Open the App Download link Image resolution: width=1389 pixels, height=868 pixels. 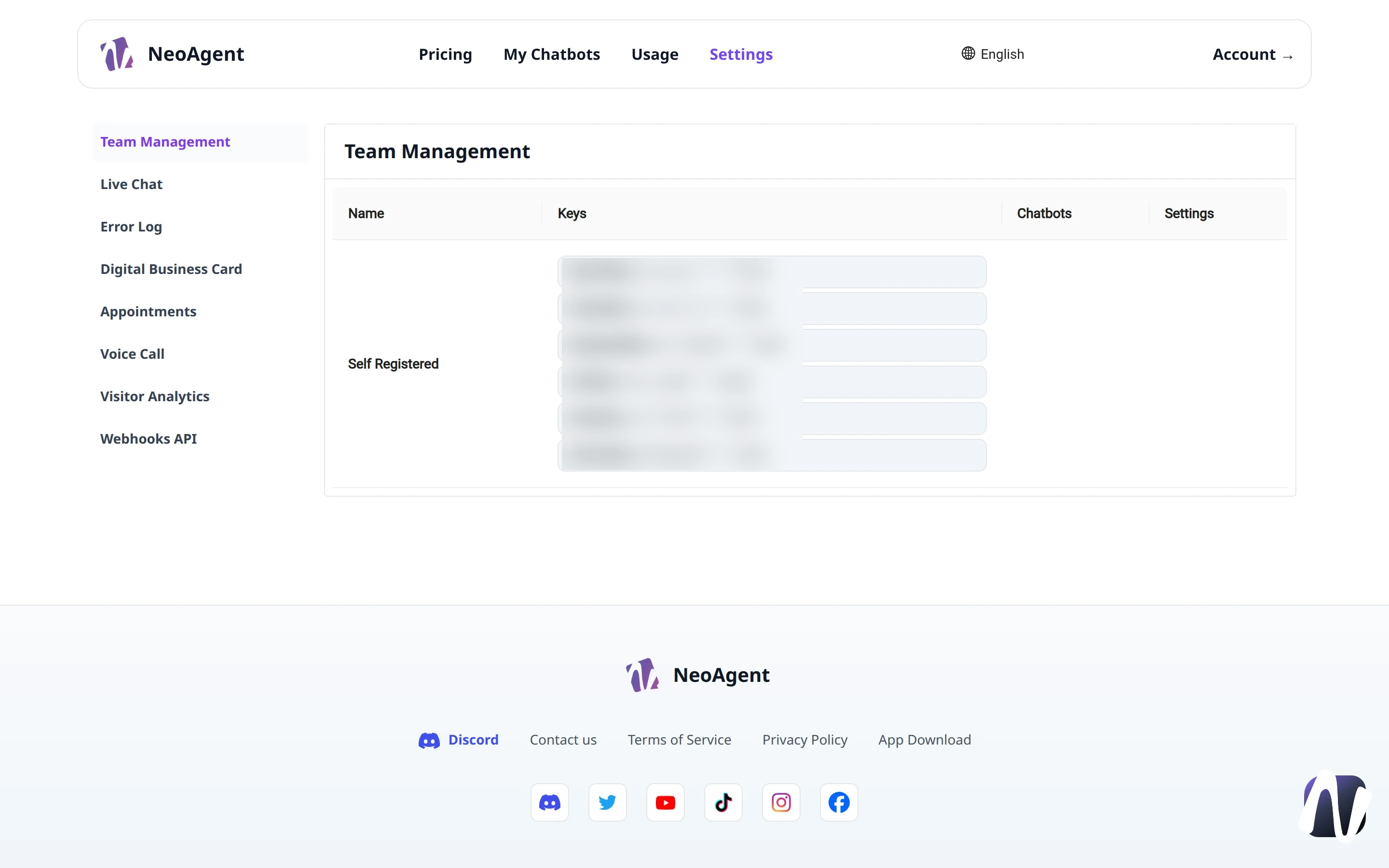924,740
